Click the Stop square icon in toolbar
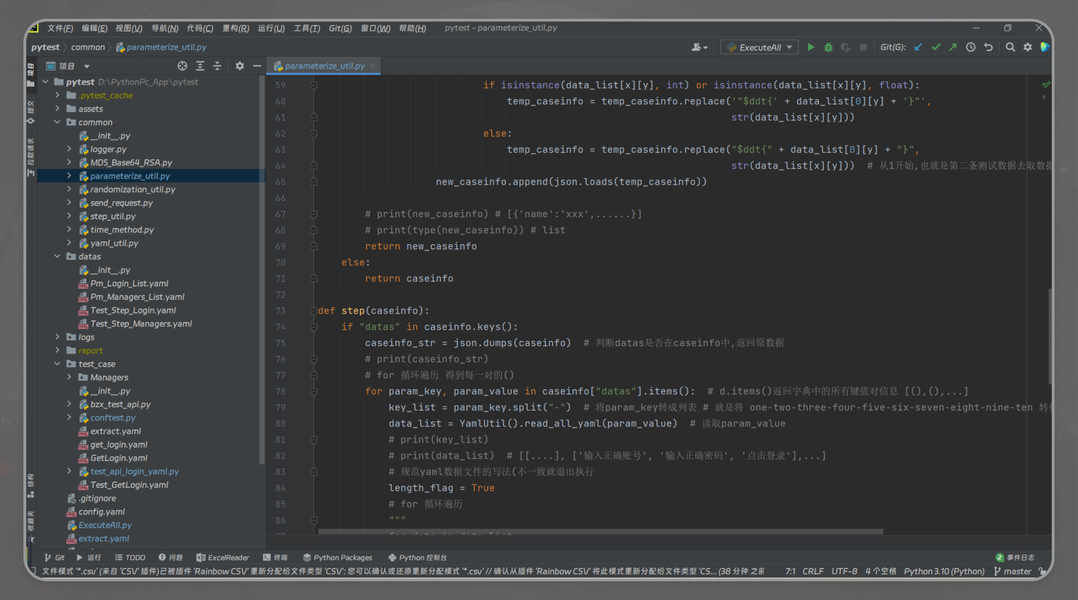Viewport: 1078px width, 600px height. coord(863,47)
